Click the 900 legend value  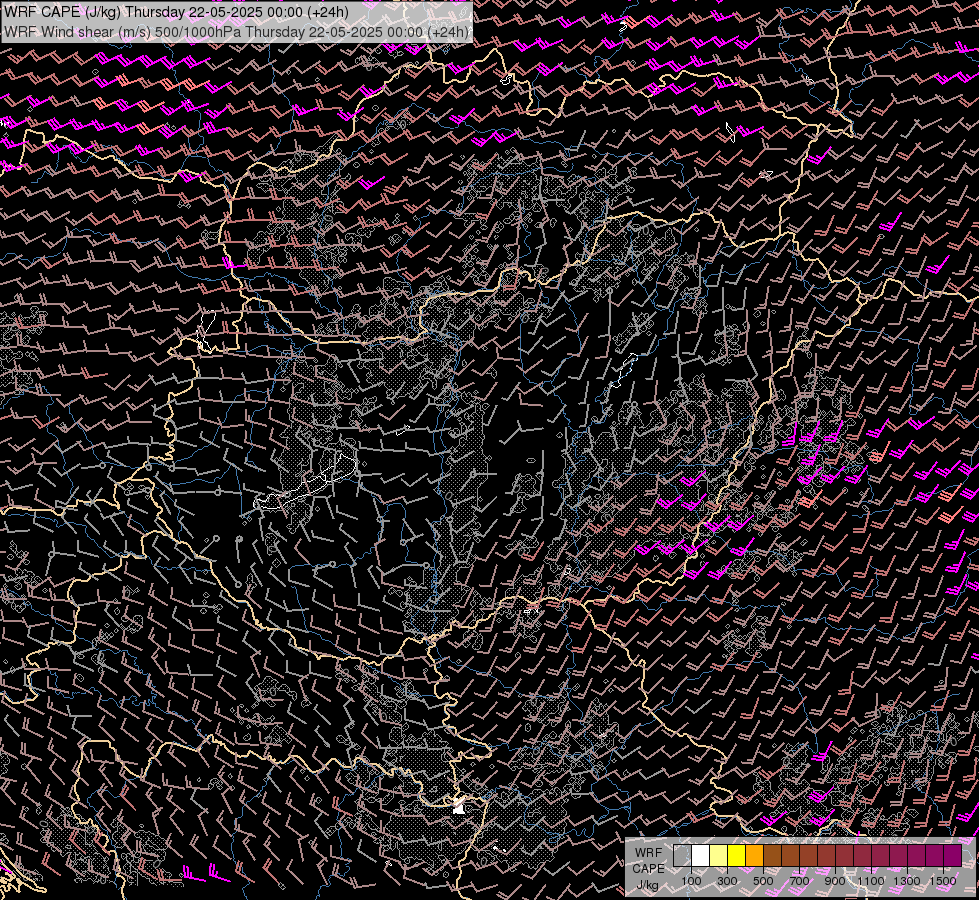pos(835,881)
